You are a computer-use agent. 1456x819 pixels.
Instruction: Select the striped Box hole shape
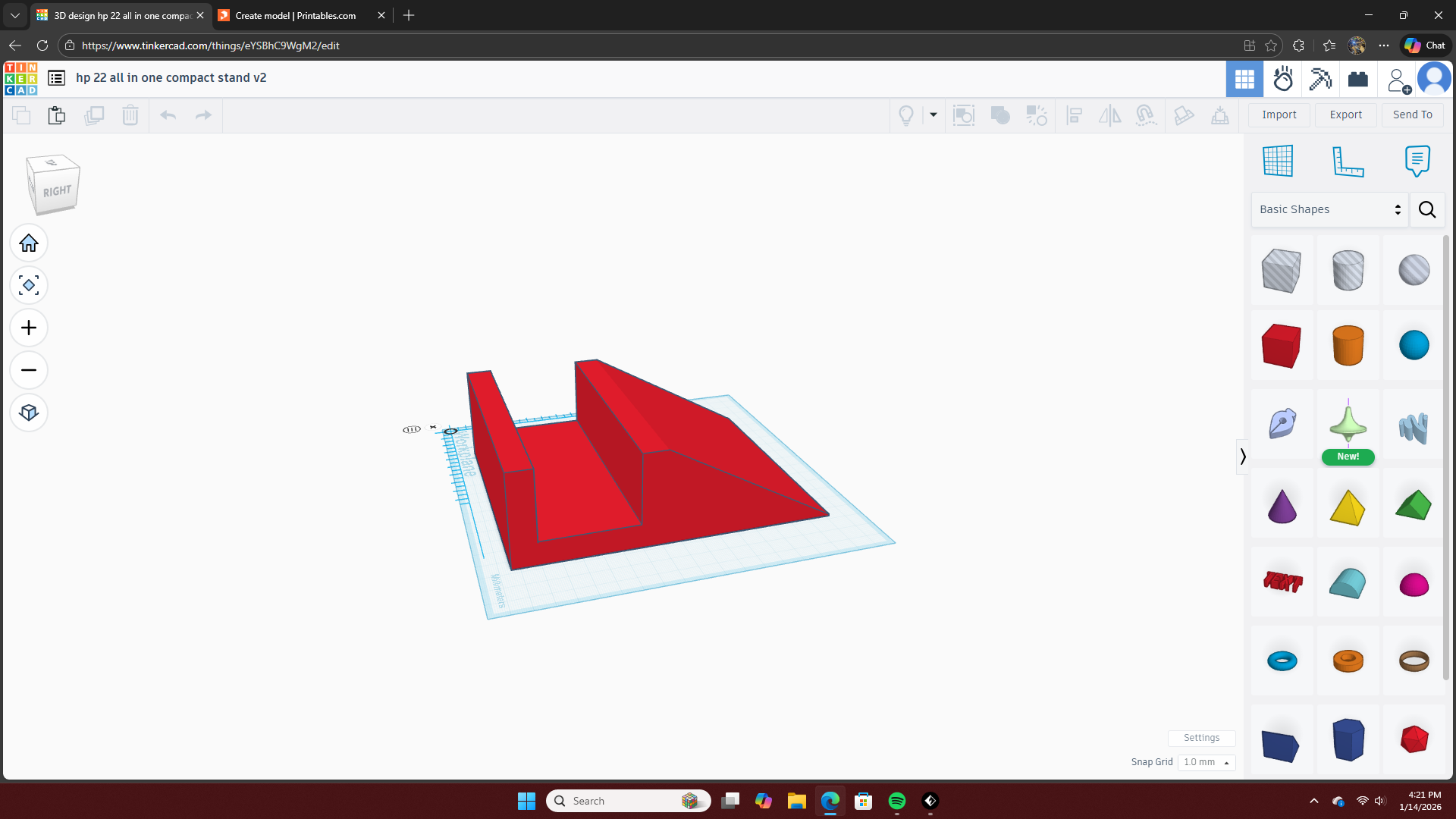pos(1282,270)
